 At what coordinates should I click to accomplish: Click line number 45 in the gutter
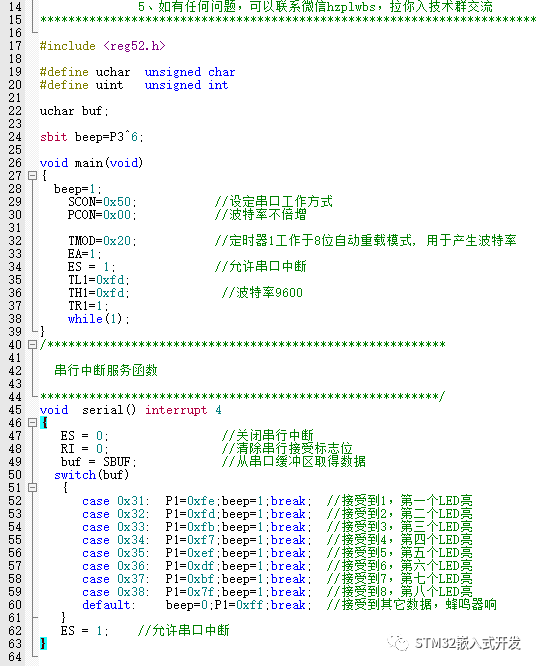[x=15, y=410]
